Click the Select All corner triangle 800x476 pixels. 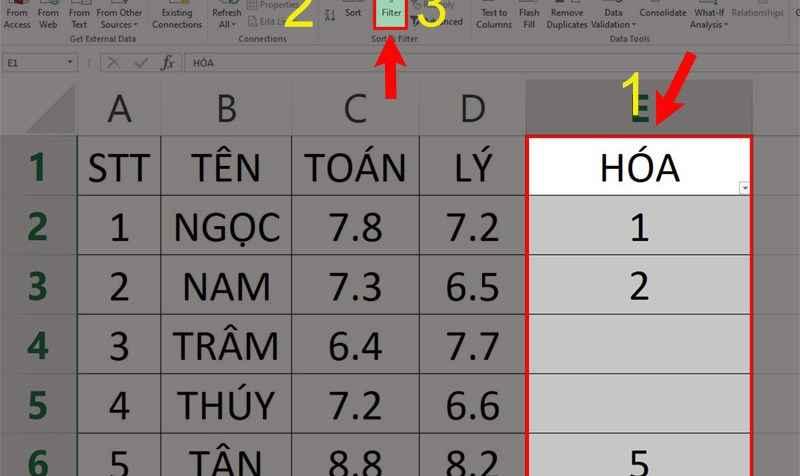pyautogui.click(x=51, y=109)
